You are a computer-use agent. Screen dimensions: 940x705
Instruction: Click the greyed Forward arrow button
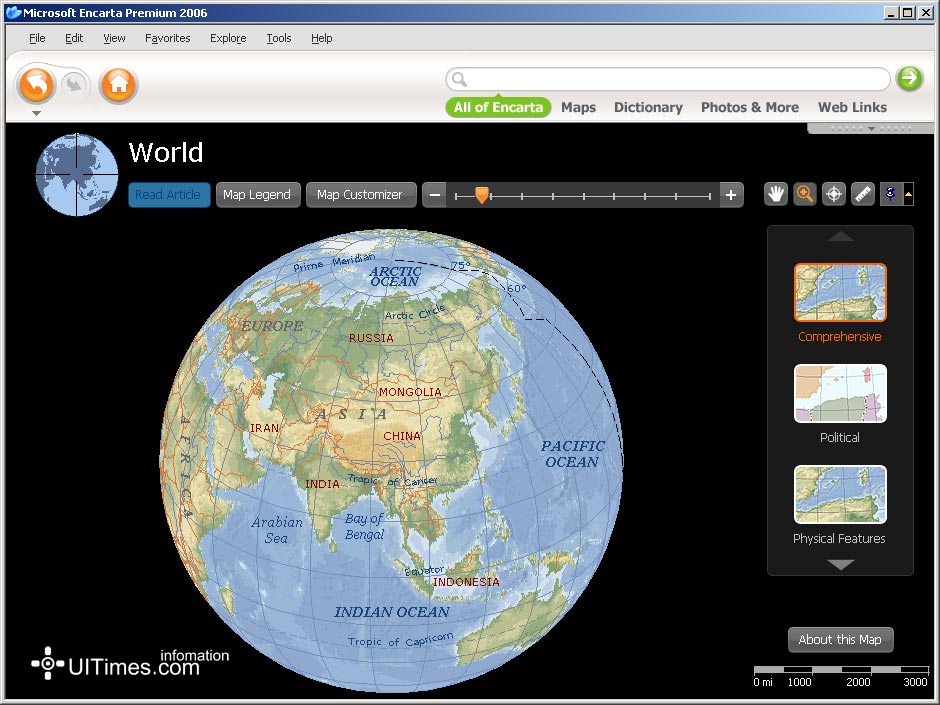click(74, 84)
